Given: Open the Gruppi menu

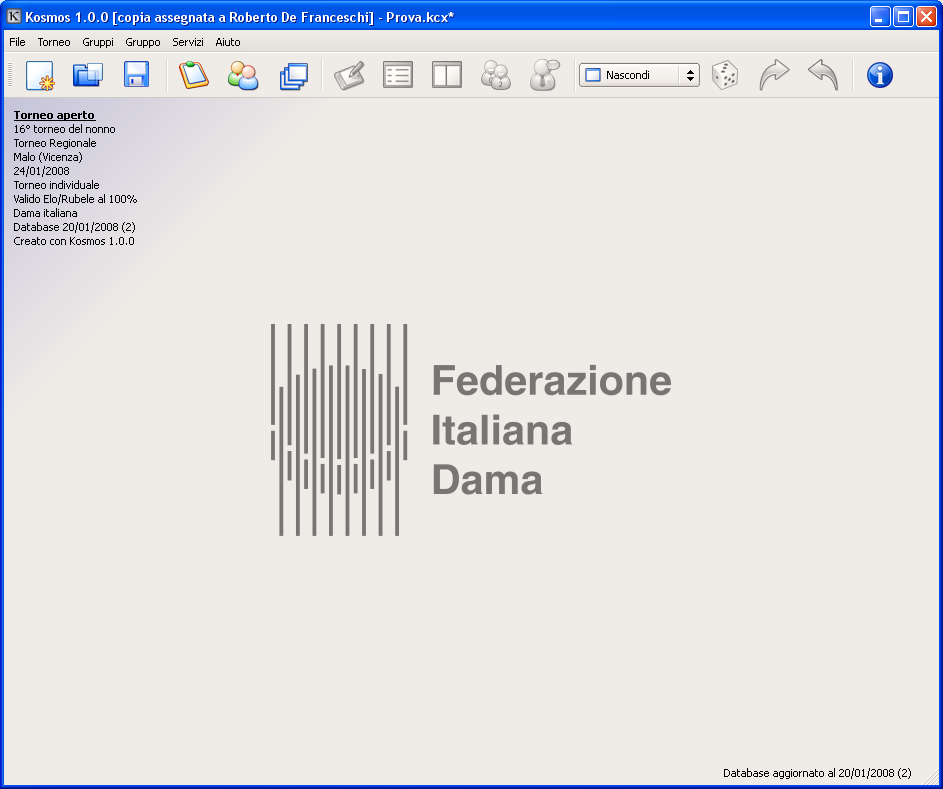Looking at the screenshot, I should 98,42.
